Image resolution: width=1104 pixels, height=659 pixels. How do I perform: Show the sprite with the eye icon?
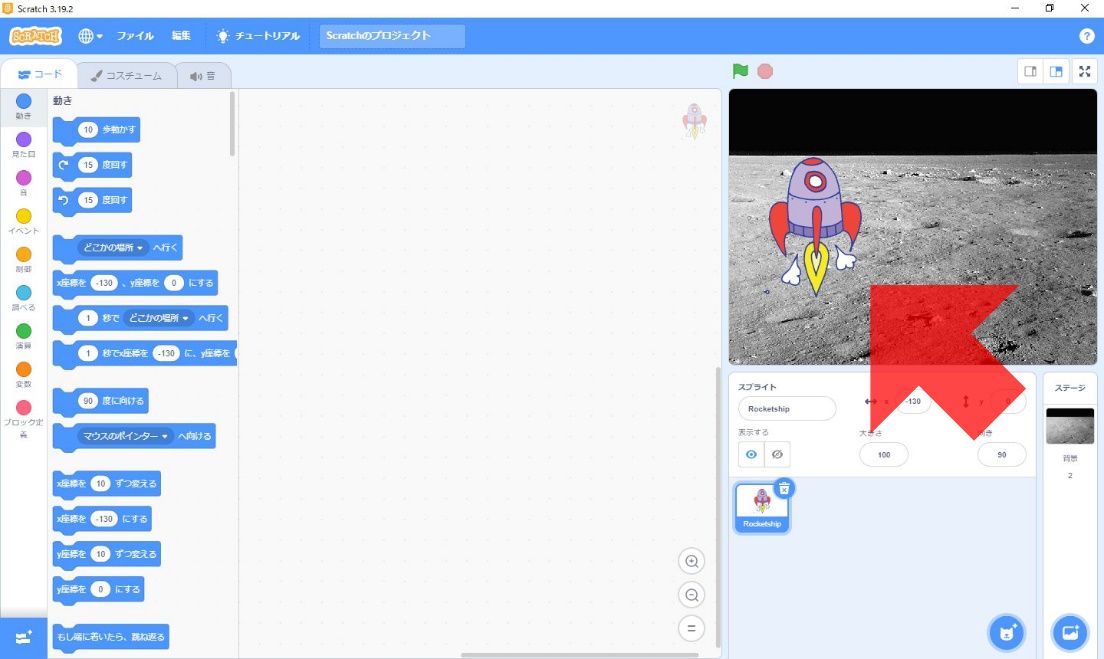point(751,455)
